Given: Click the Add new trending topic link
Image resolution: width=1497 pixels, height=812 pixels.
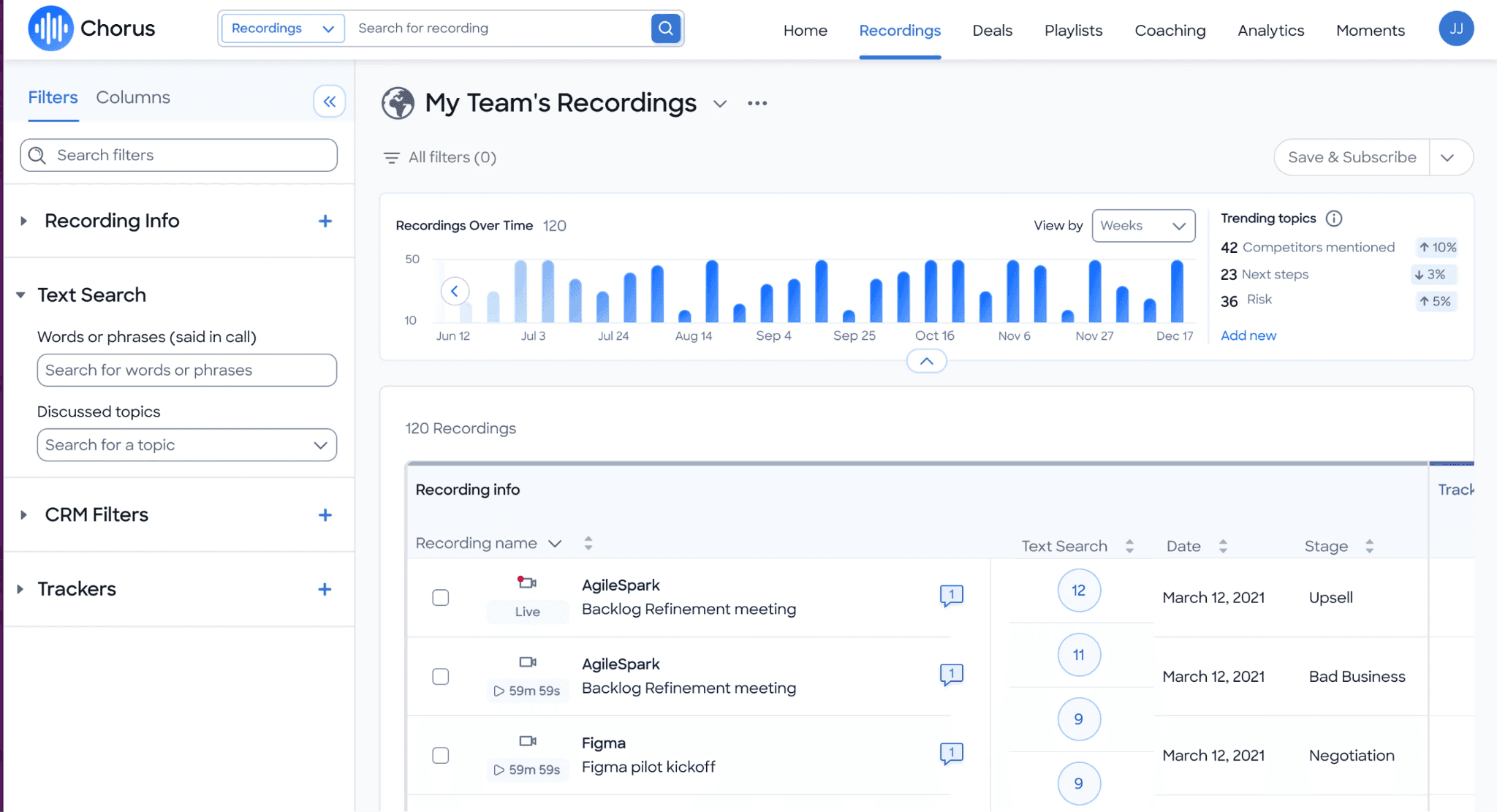Looking at the screenshot, I should pos(1248,335).
